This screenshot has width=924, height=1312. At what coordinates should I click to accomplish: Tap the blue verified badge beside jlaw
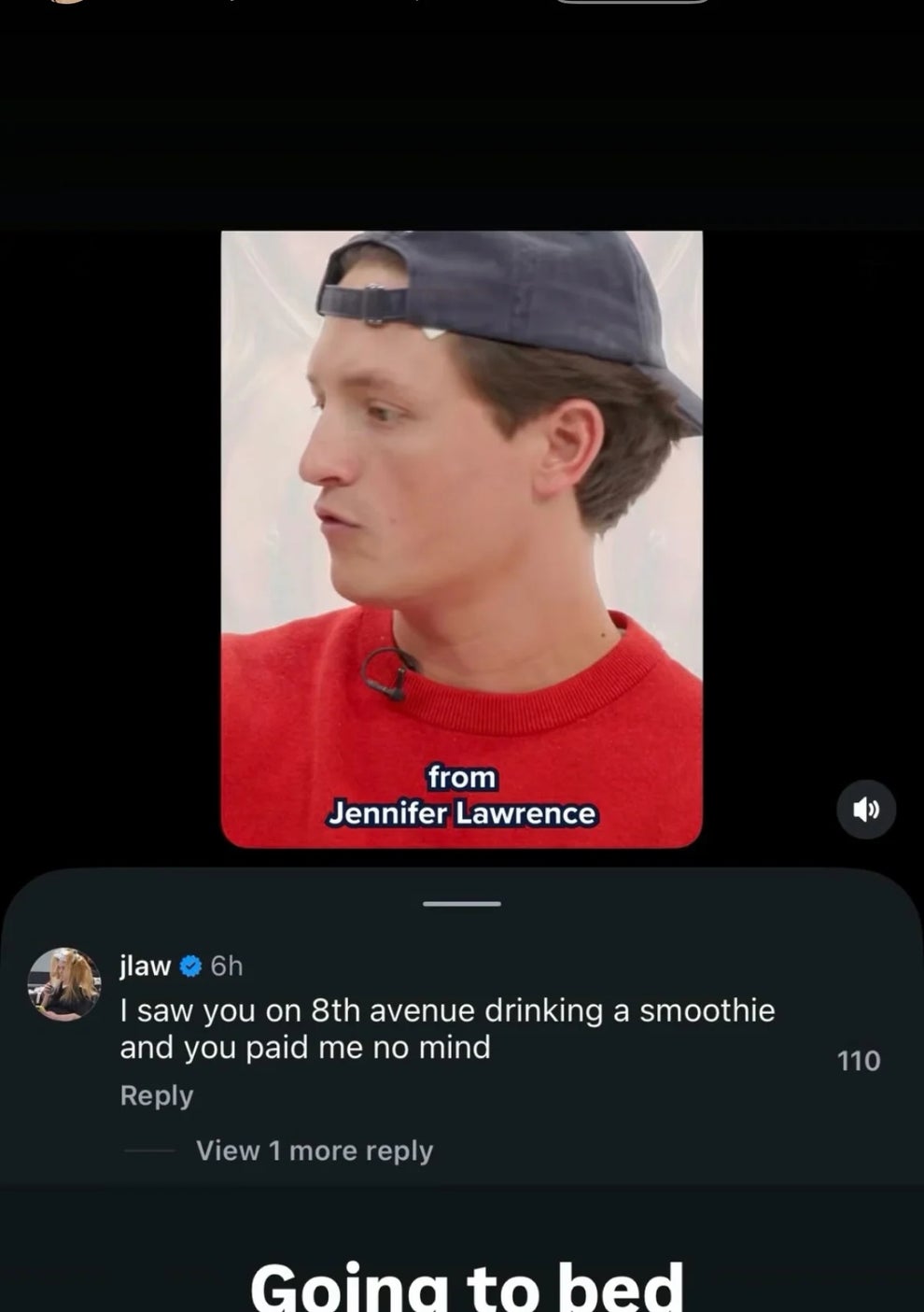[190, 966]
